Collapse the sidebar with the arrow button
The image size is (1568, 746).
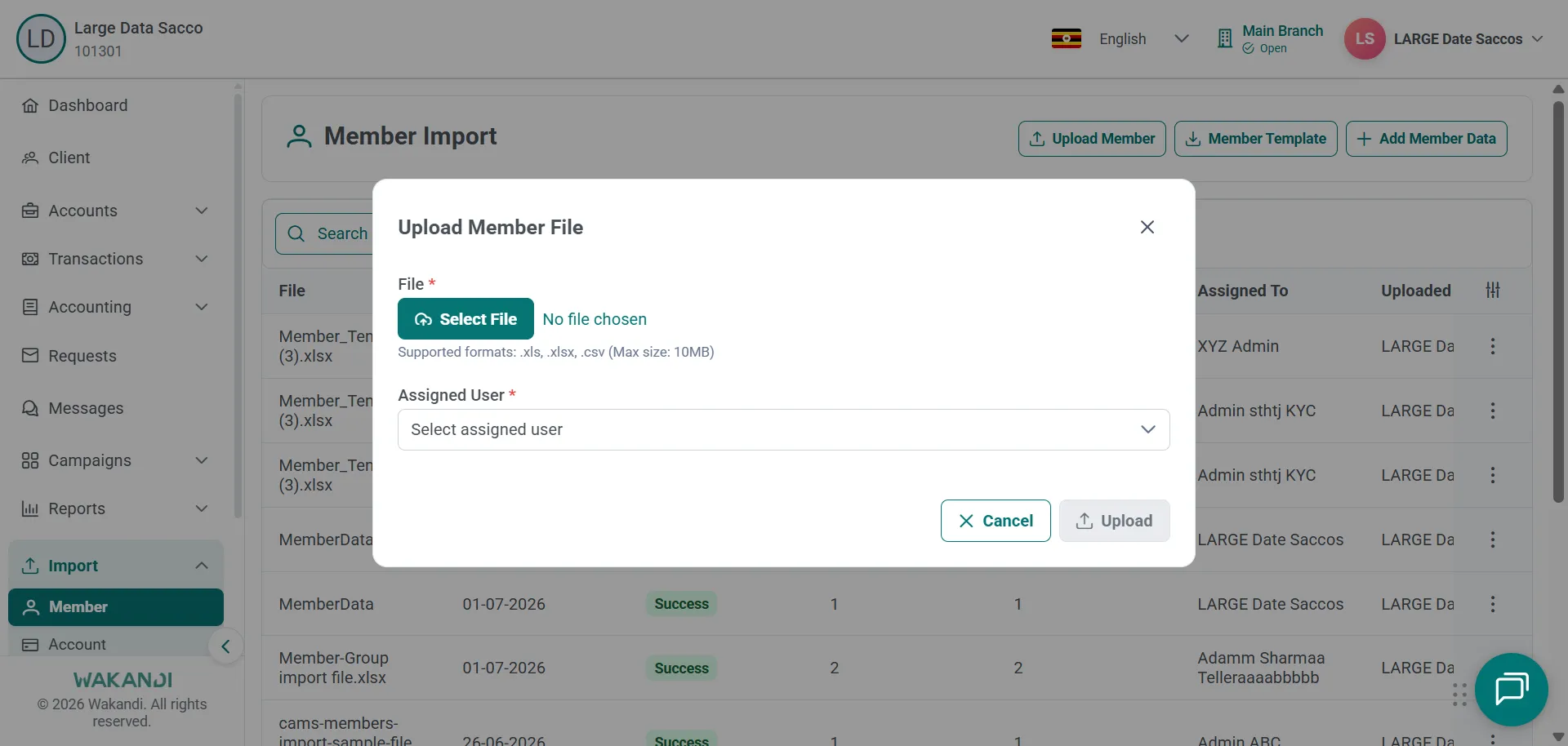tap(225, 647)
